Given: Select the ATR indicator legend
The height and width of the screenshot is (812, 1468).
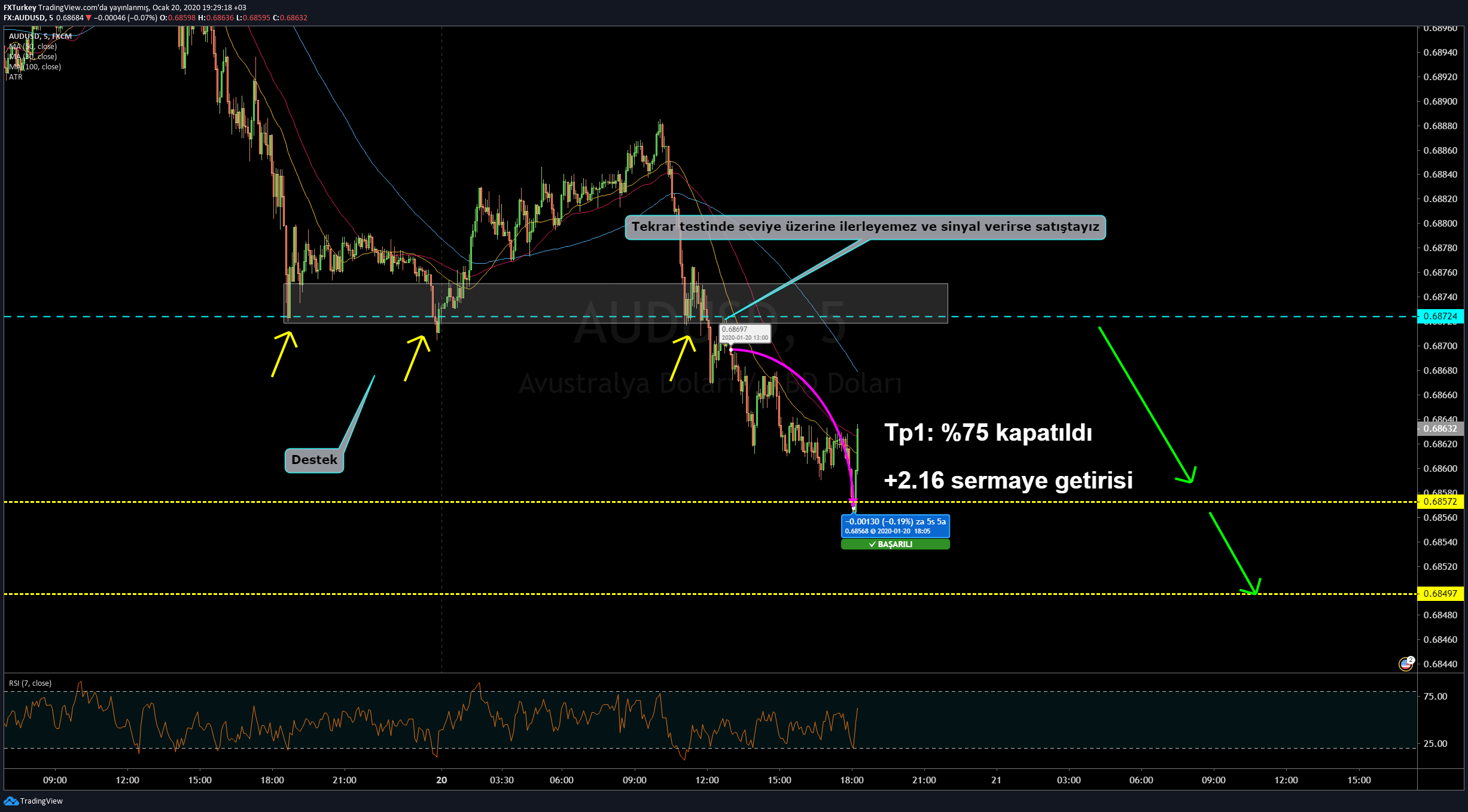Looking at the screenshot, I should pos(16,77).
